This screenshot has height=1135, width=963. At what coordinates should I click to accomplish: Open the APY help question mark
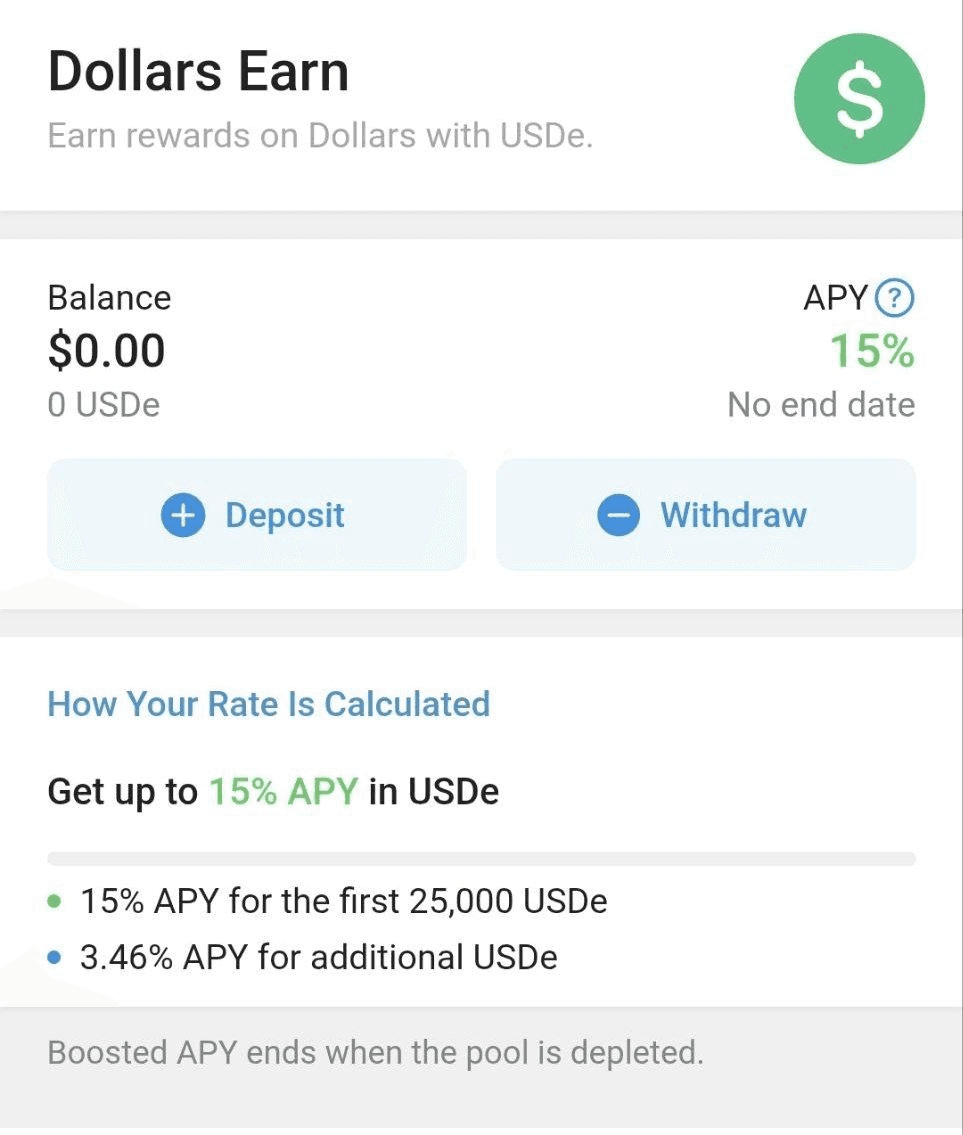894,298
